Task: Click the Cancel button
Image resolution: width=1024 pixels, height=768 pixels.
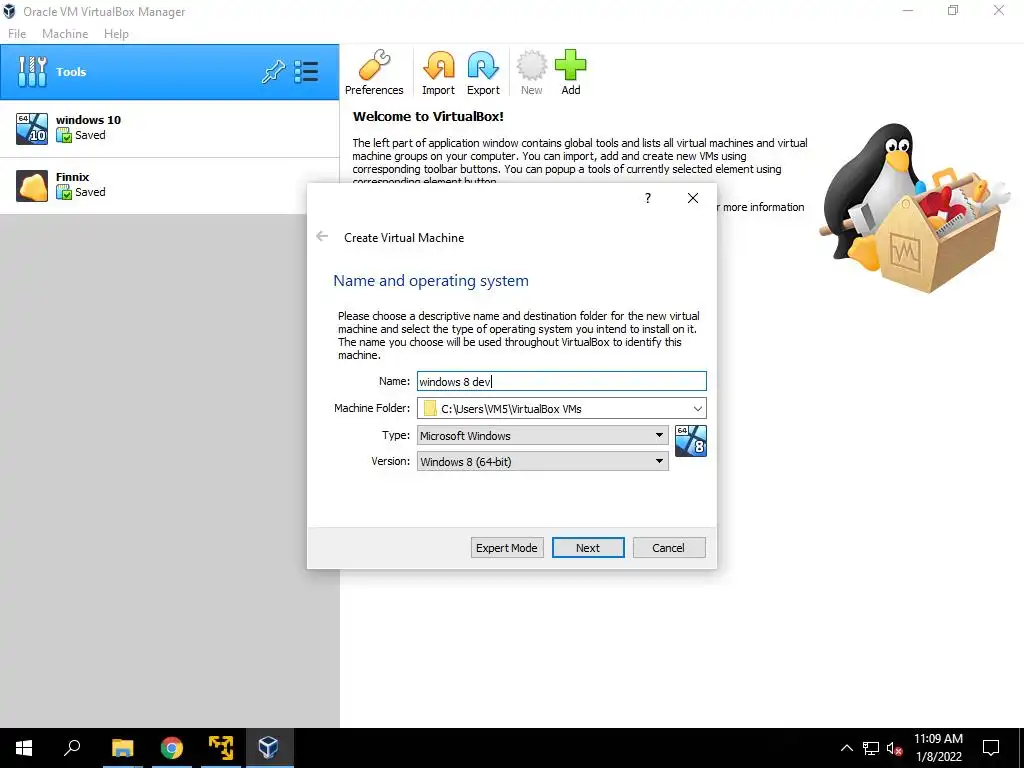Action: (669, 548)
